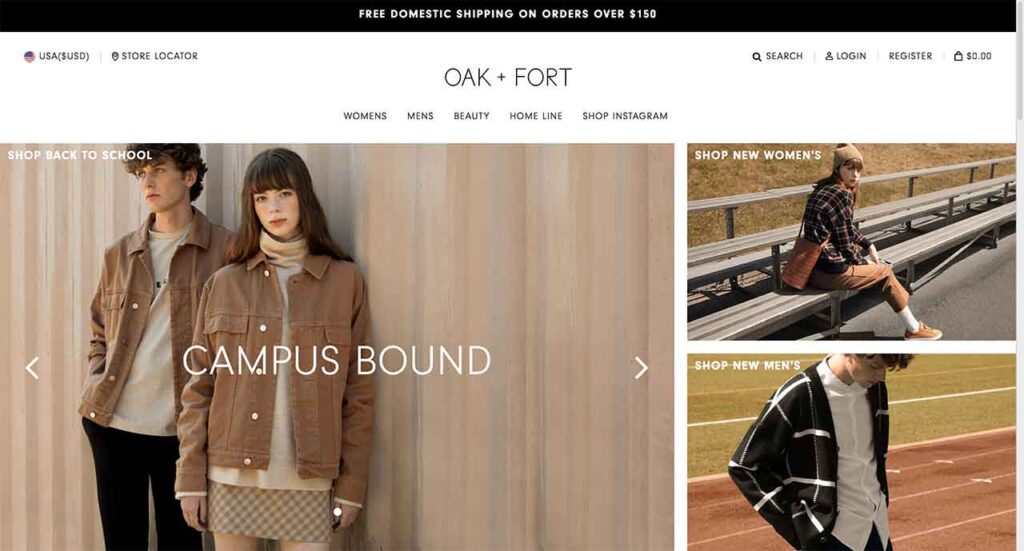Click the Register link

tap(910, 56)
